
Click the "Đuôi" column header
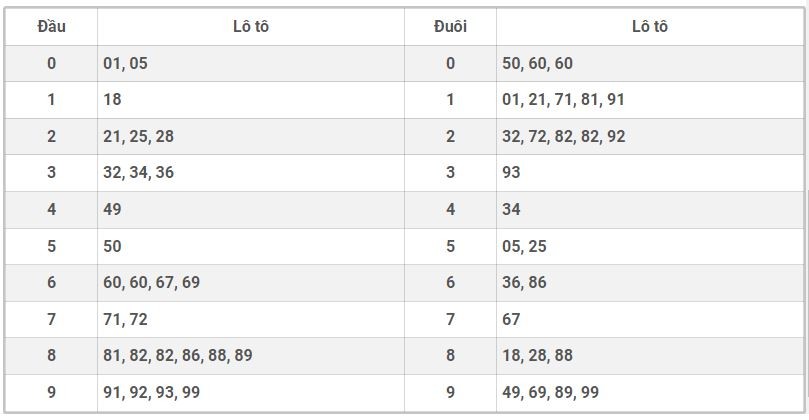[450, 27]
